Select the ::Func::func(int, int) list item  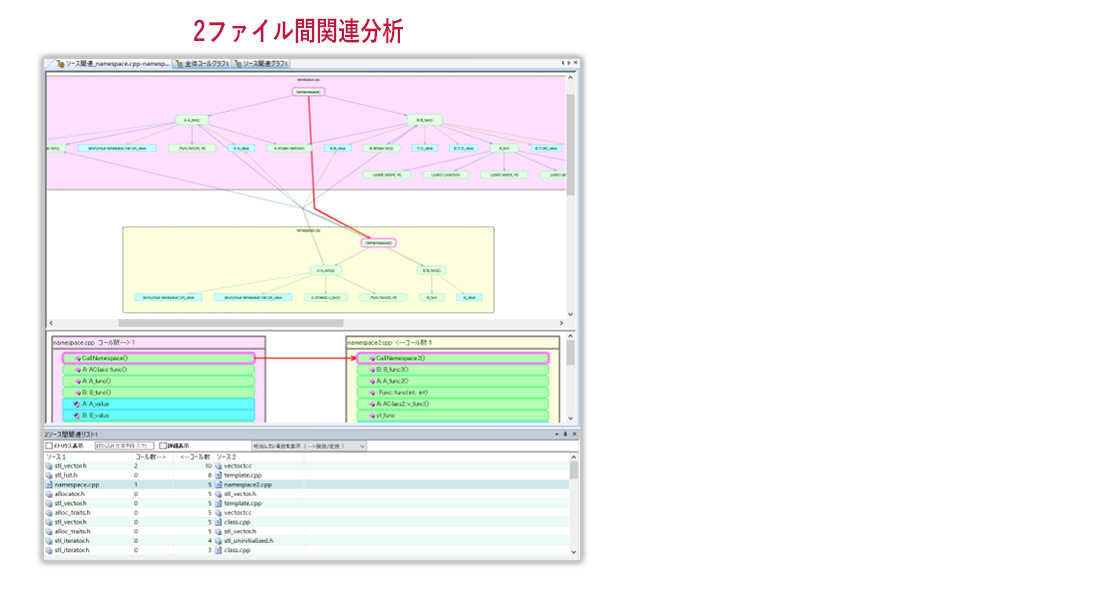tap(452, 393)
